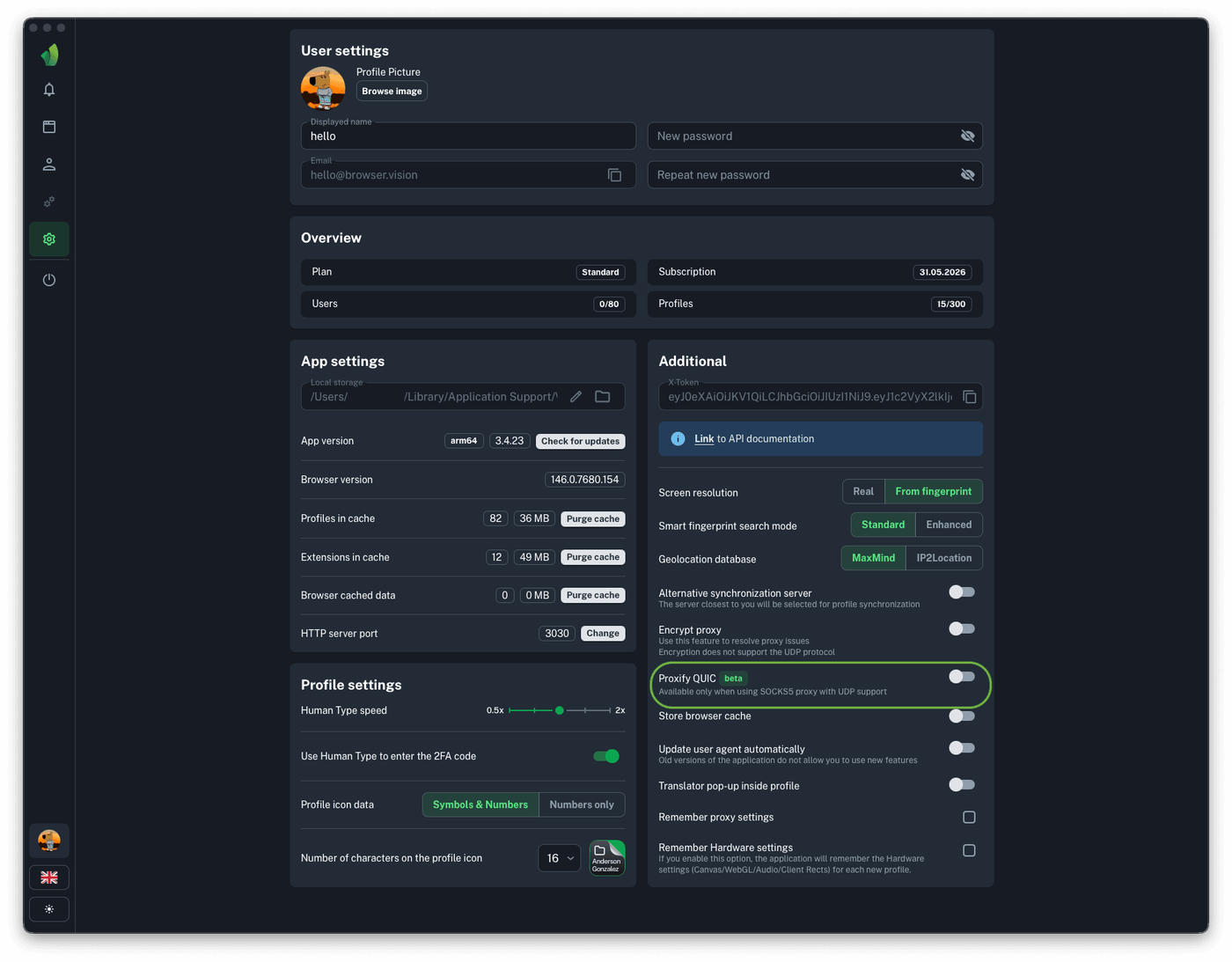The width and height of the screenshot is (1232, 962).
Task: Enable the Encrypt proxy toggle
Action: [x=962, y=628]
